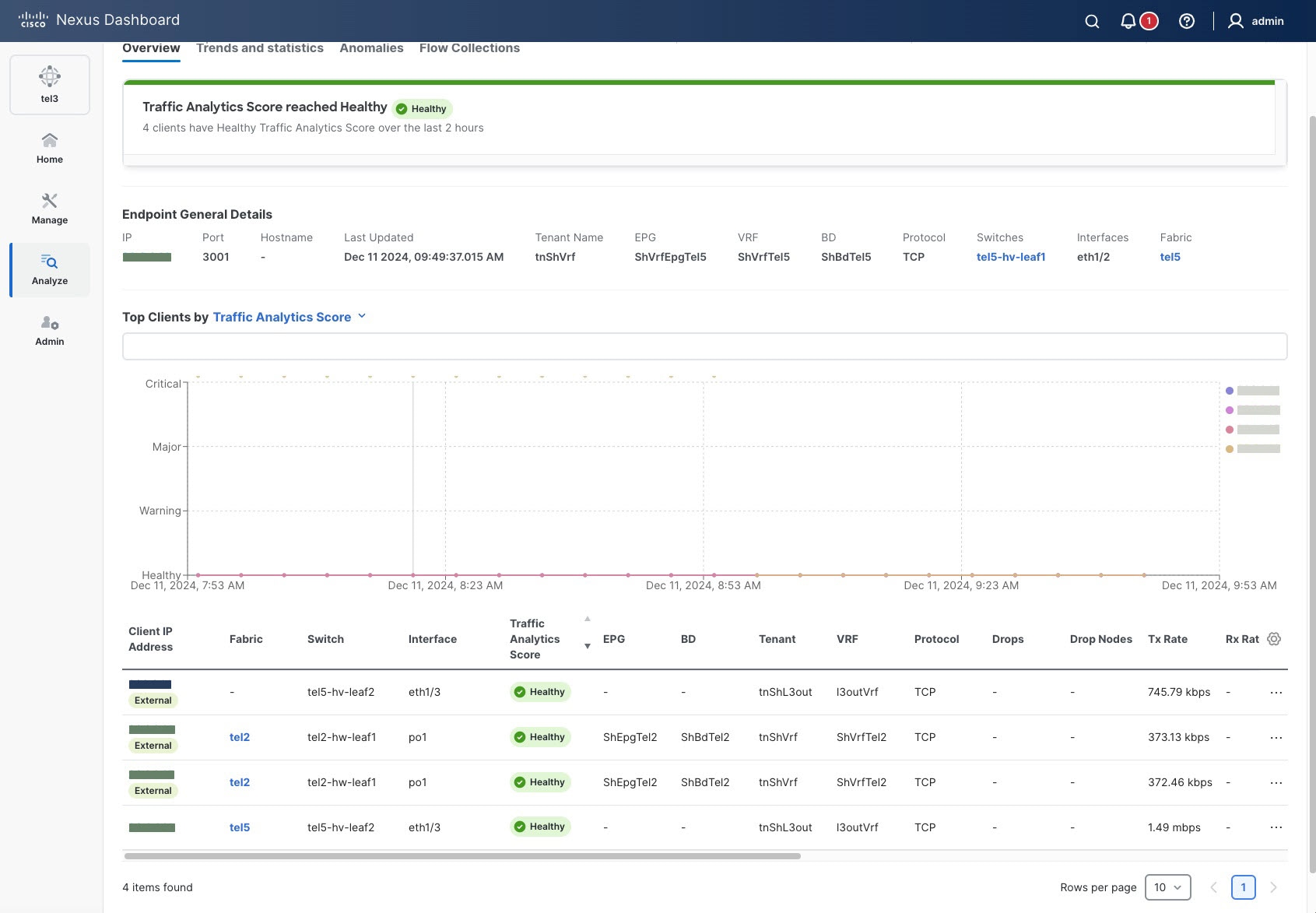Click the Cisco Nexus Dashboard logo
Viewport: 1316px width, 913px height.
[x=99, y=20]
